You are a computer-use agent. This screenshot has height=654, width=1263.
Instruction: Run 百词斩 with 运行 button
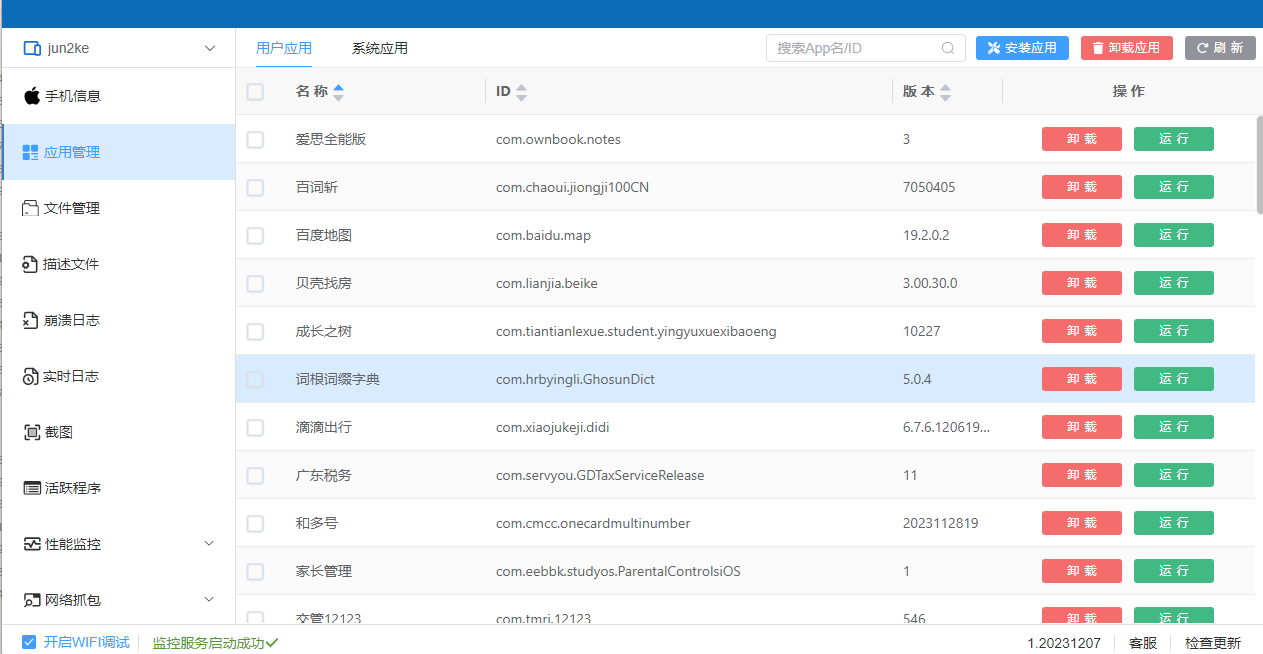(1174, 187)
